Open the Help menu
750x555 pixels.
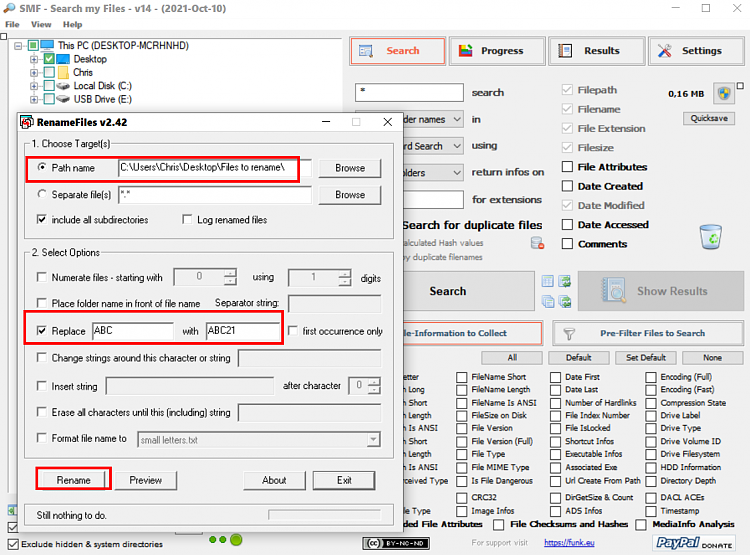click(73, 24)
